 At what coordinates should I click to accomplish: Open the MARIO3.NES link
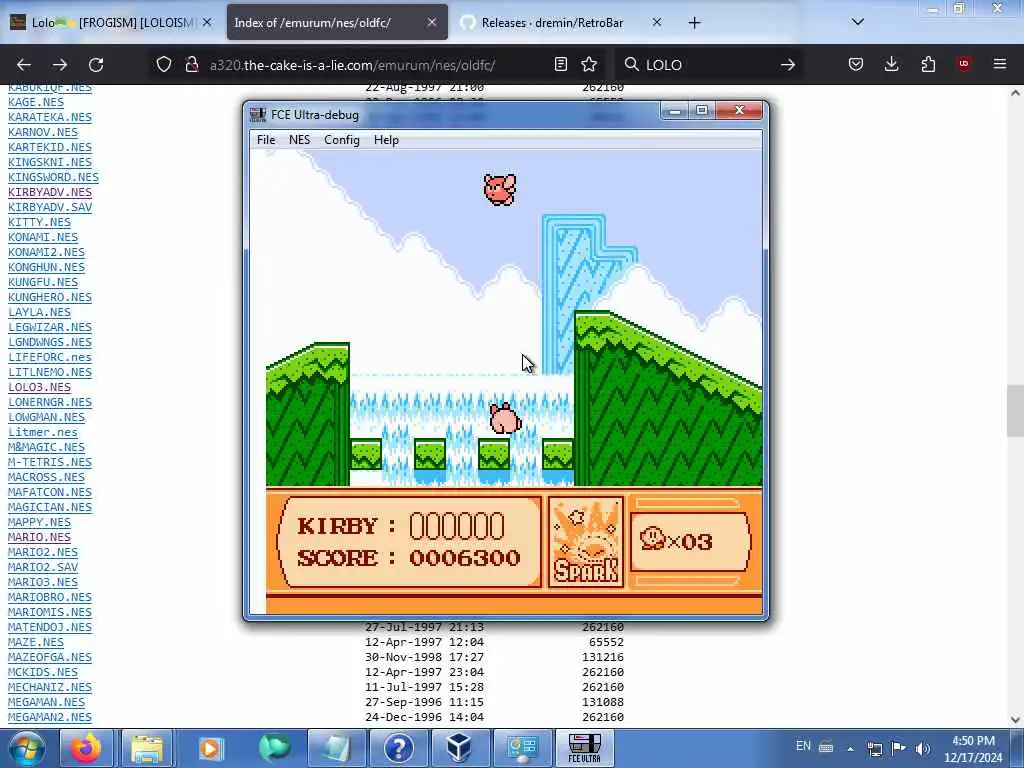point(42,582)
